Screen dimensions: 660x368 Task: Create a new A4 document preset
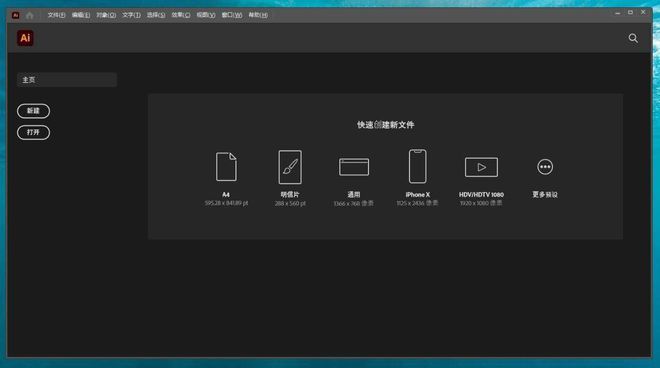(x=226, y=167)
